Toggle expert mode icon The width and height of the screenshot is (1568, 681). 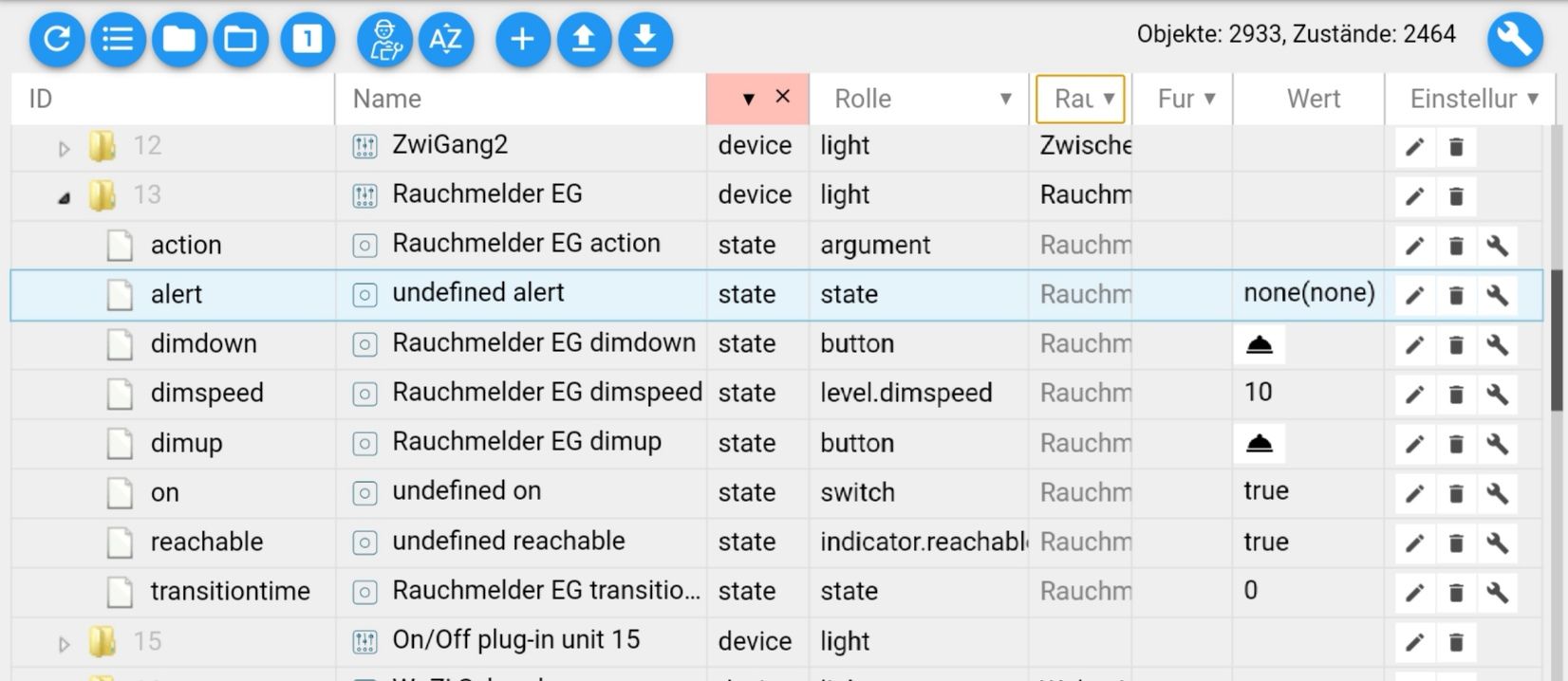[x=384, y=39]
